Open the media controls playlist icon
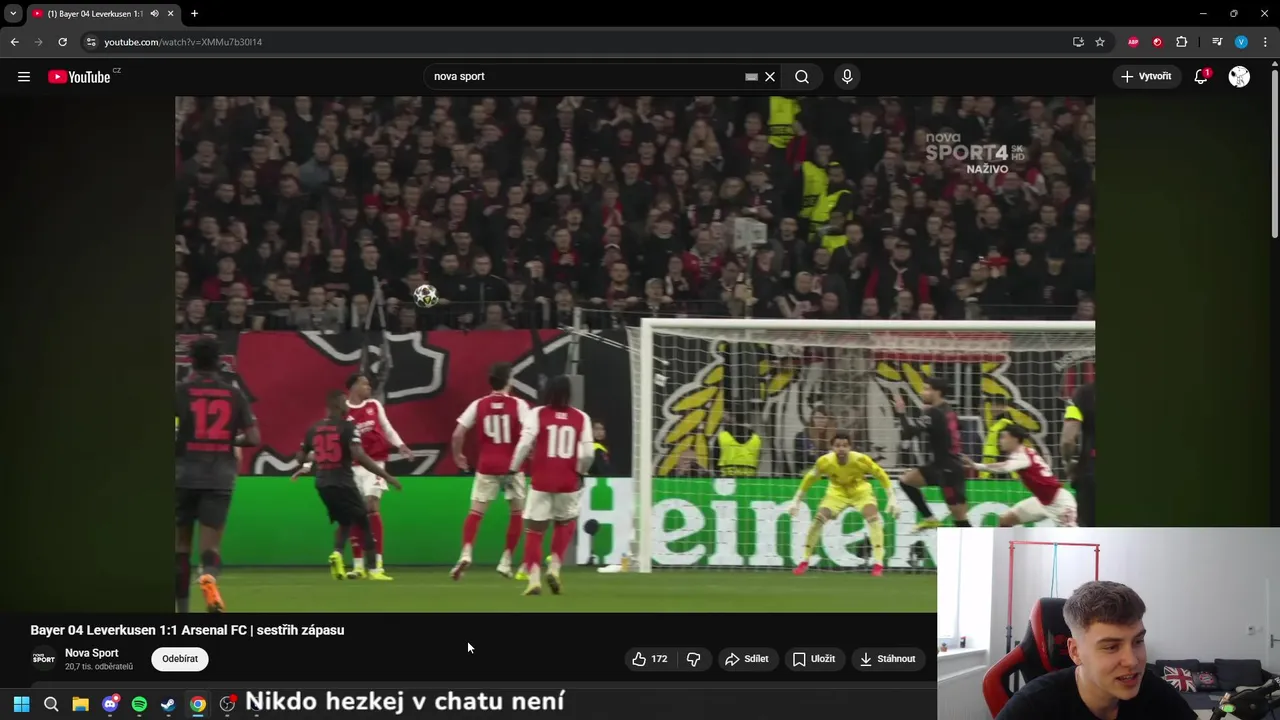This screenshot has width=1280, height=720. tap(1217, 42)
